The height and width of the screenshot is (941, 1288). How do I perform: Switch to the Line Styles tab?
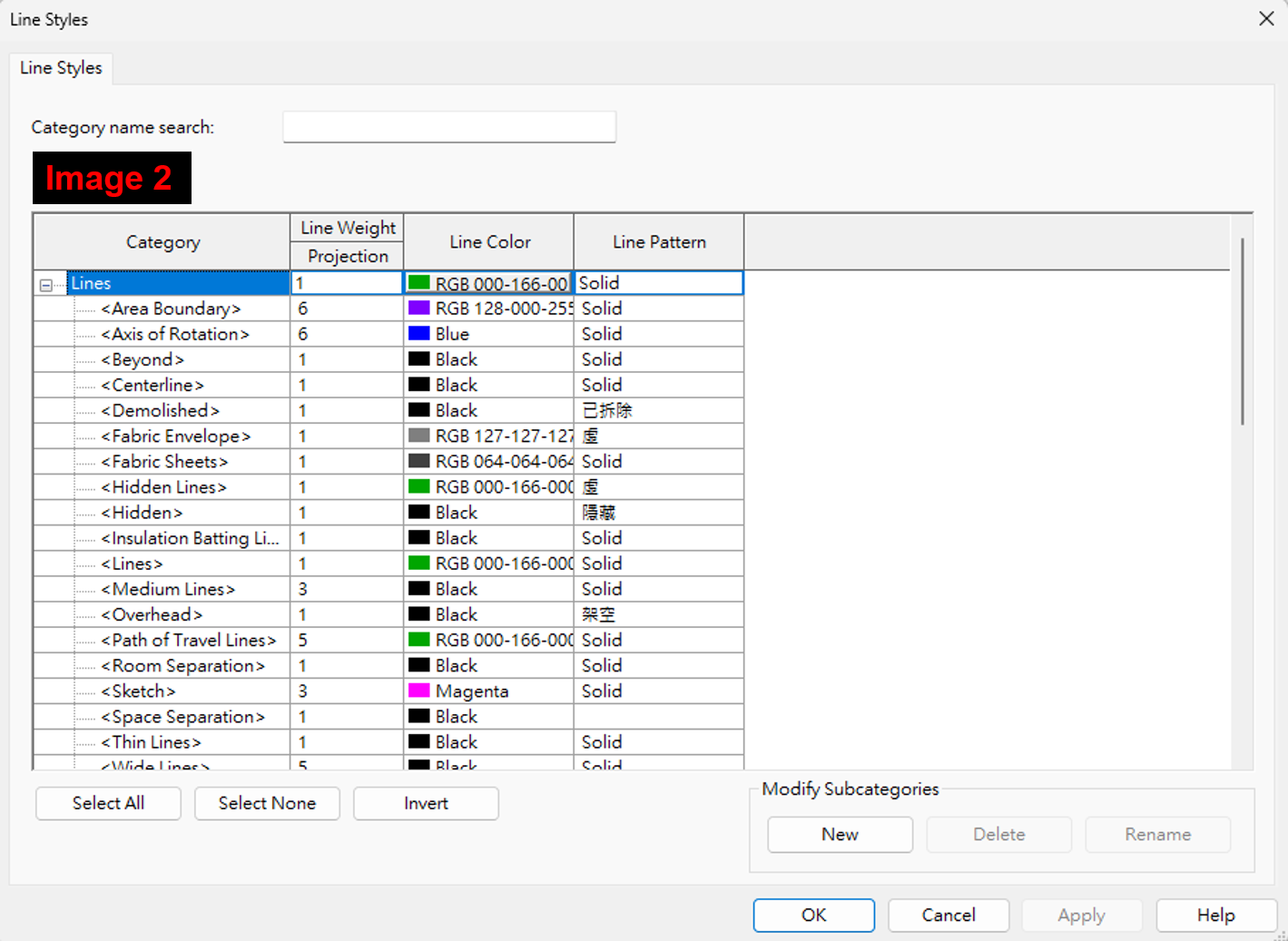(60, 67)
